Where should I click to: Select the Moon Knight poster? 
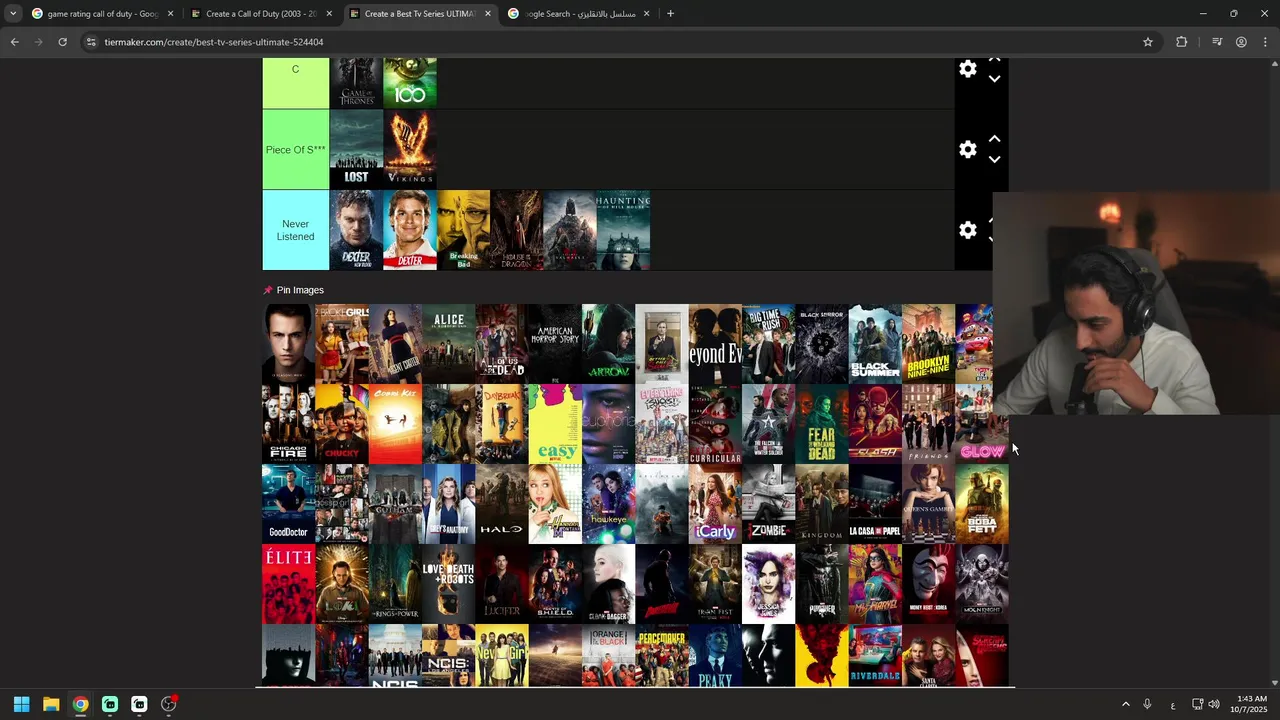pos(981,584)
